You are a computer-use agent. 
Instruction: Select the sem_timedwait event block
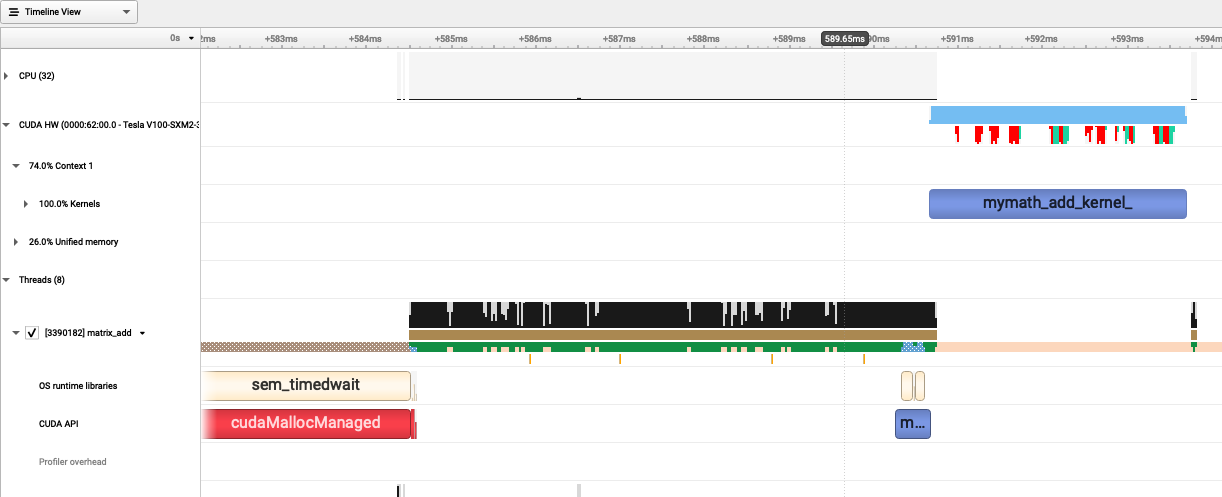coord(306,385)
